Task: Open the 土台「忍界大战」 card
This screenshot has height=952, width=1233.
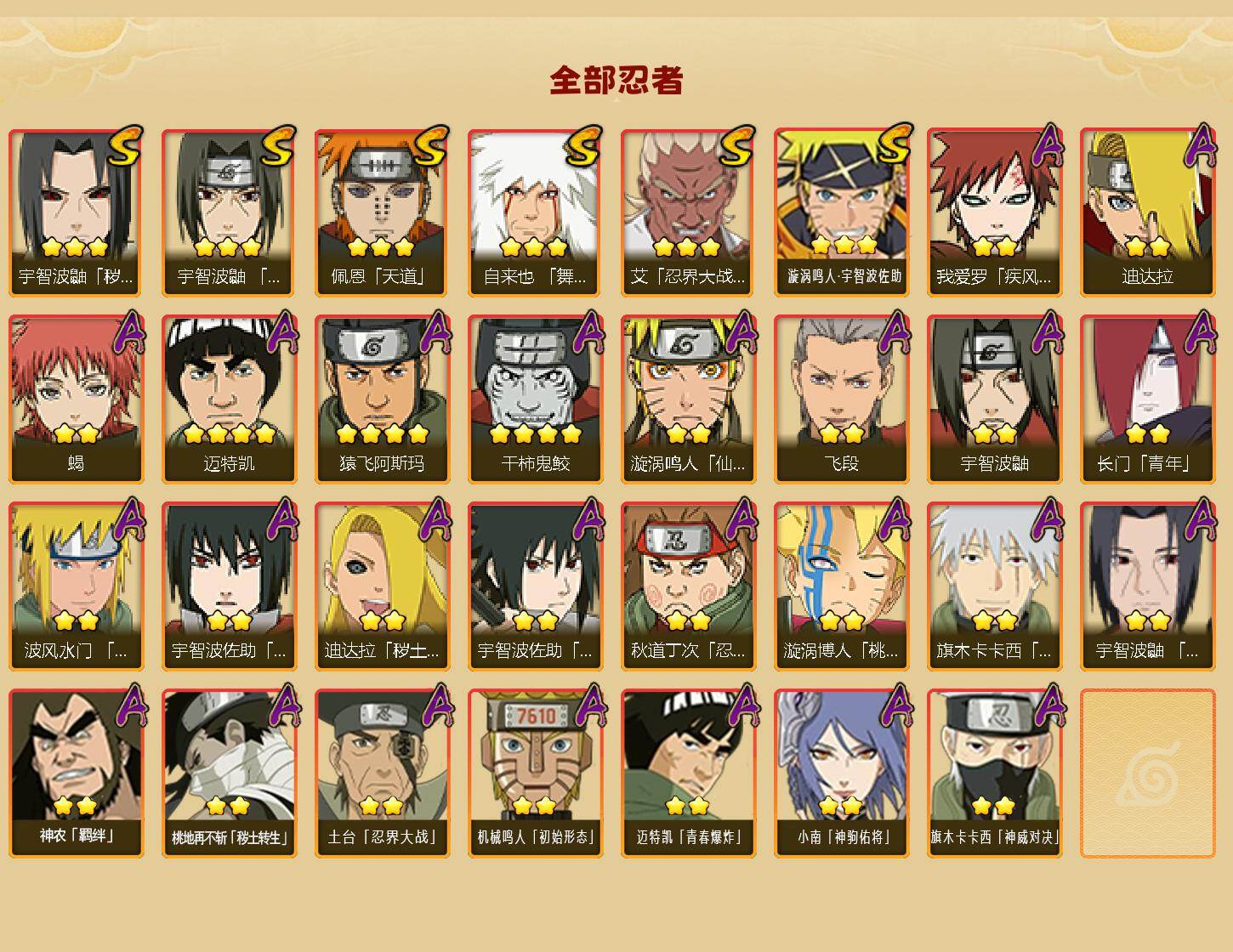Action: tap(382, 773)
